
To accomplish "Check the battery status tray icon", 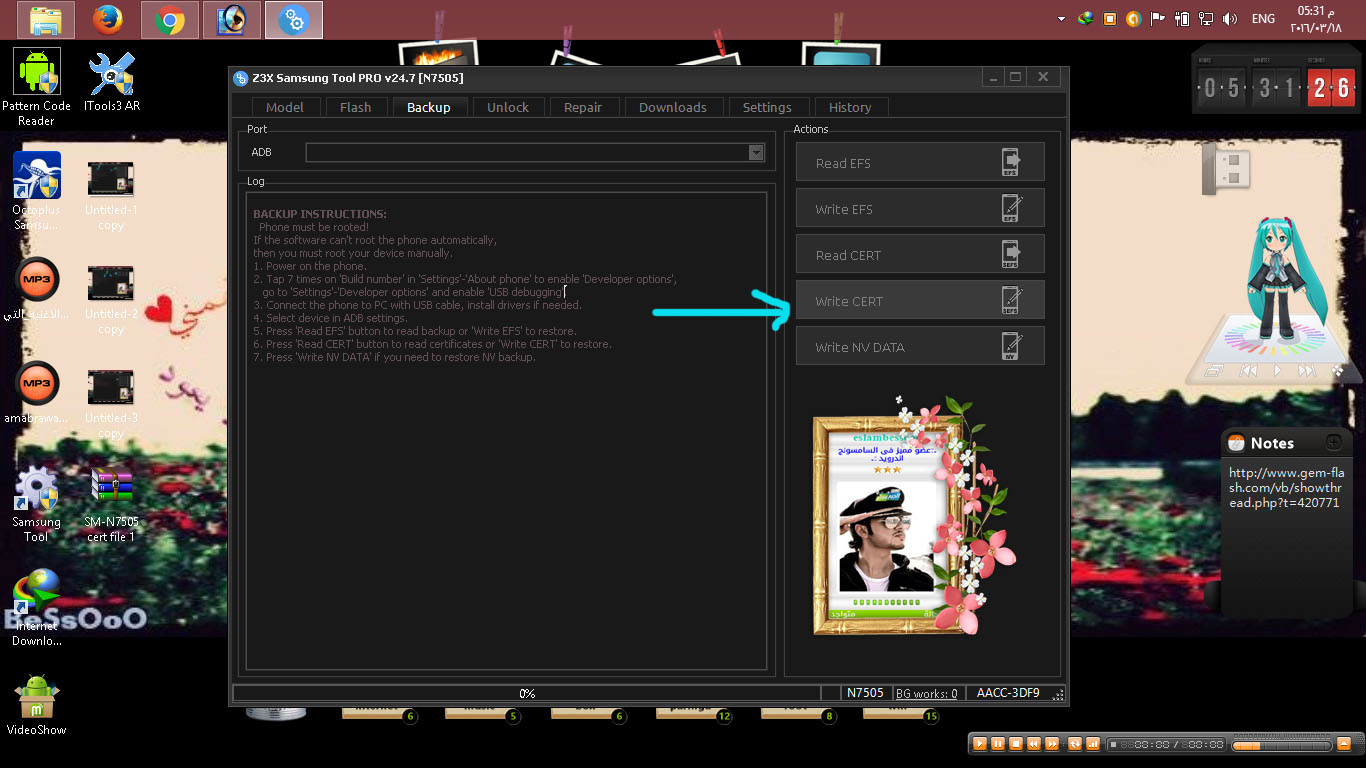I will (1182, 18).
